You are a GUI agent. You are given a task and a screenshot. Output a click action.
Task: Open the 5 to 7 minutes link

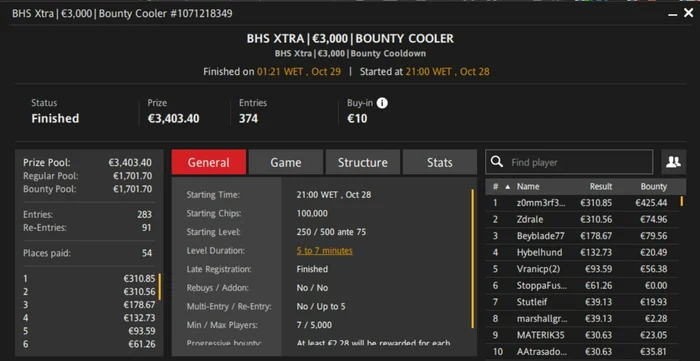pos(325,251)
